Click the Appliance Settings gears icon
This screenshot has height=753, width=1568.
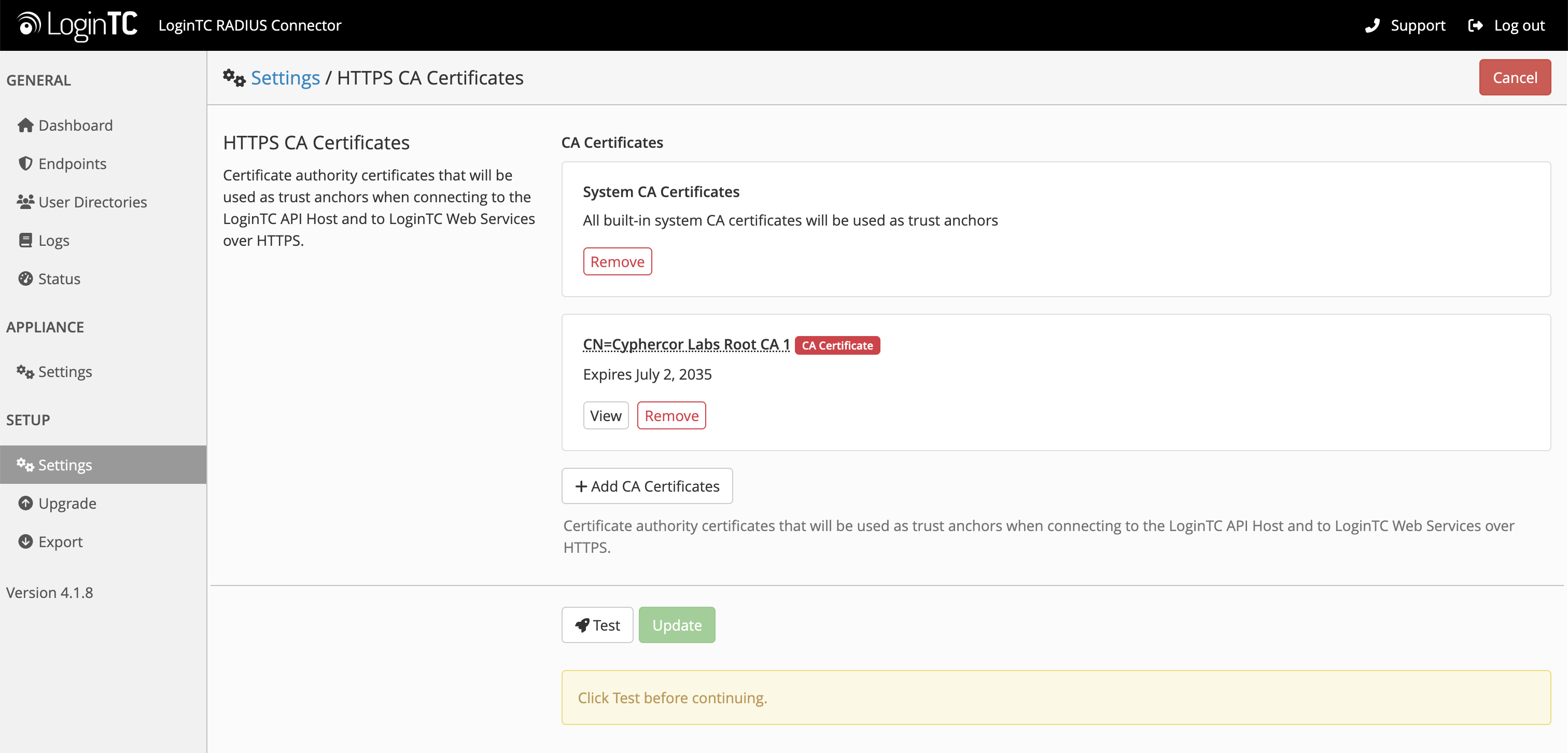[x=25, y=372]
